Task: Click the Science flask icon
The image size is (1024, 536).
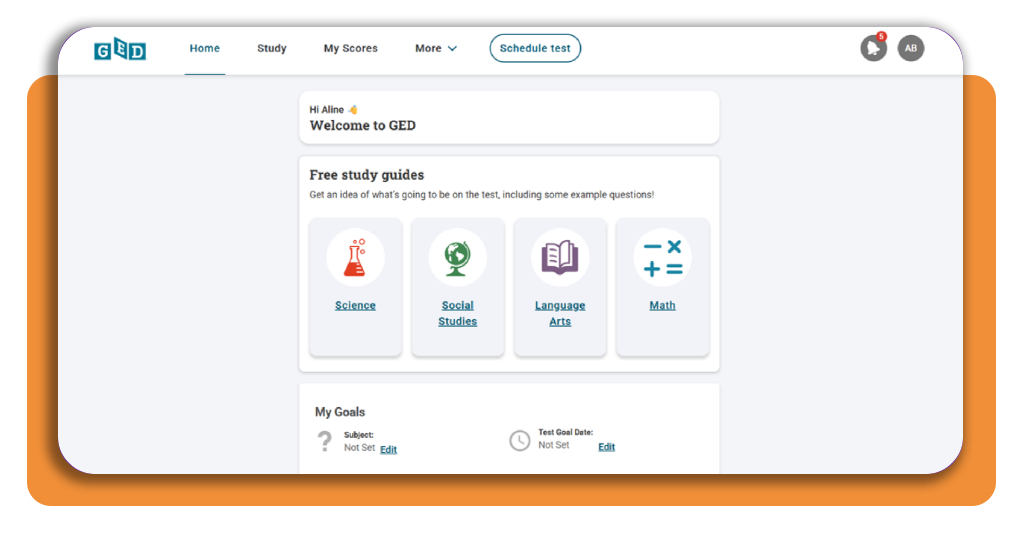Action: 355,257
